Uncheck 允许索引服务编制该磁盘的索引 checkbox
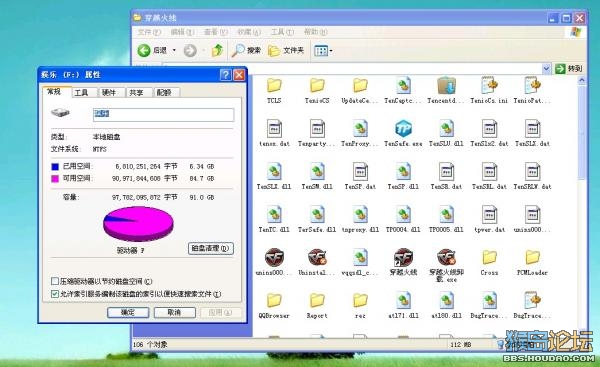The height and width of the screenshot is (367, 600). pos(55,294)
